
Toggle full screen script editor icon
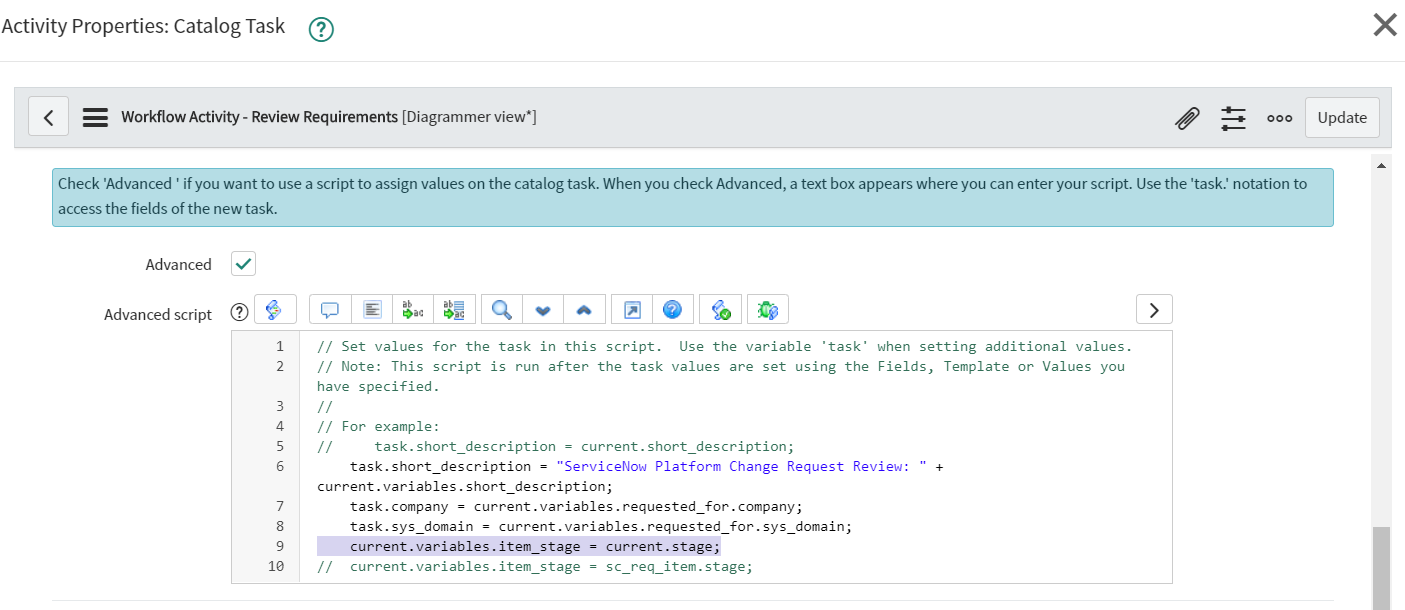coord(632,310)
